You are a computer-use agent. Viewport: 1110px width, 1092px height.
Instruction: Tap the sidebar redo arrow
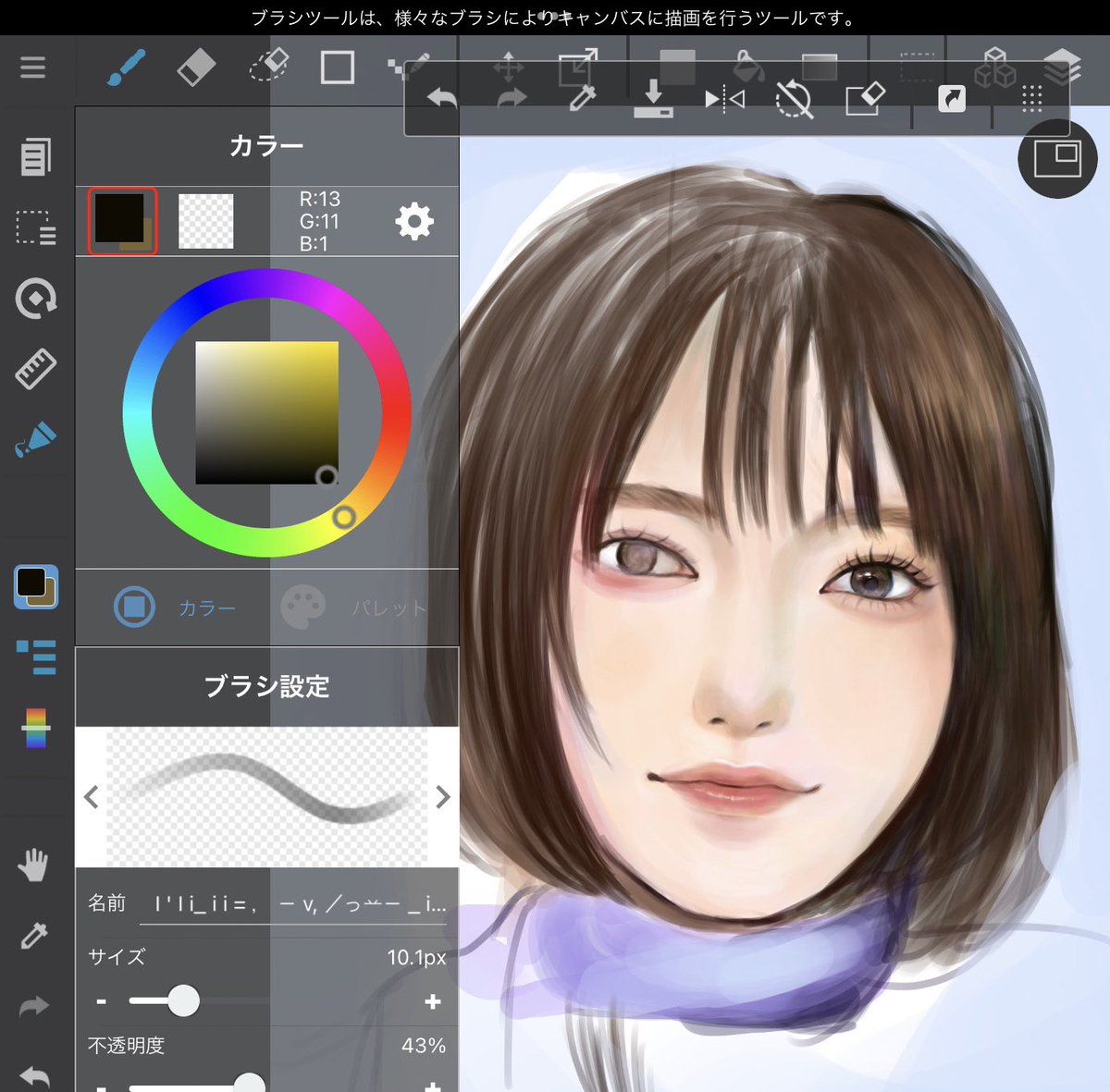tap(34, 1006)
